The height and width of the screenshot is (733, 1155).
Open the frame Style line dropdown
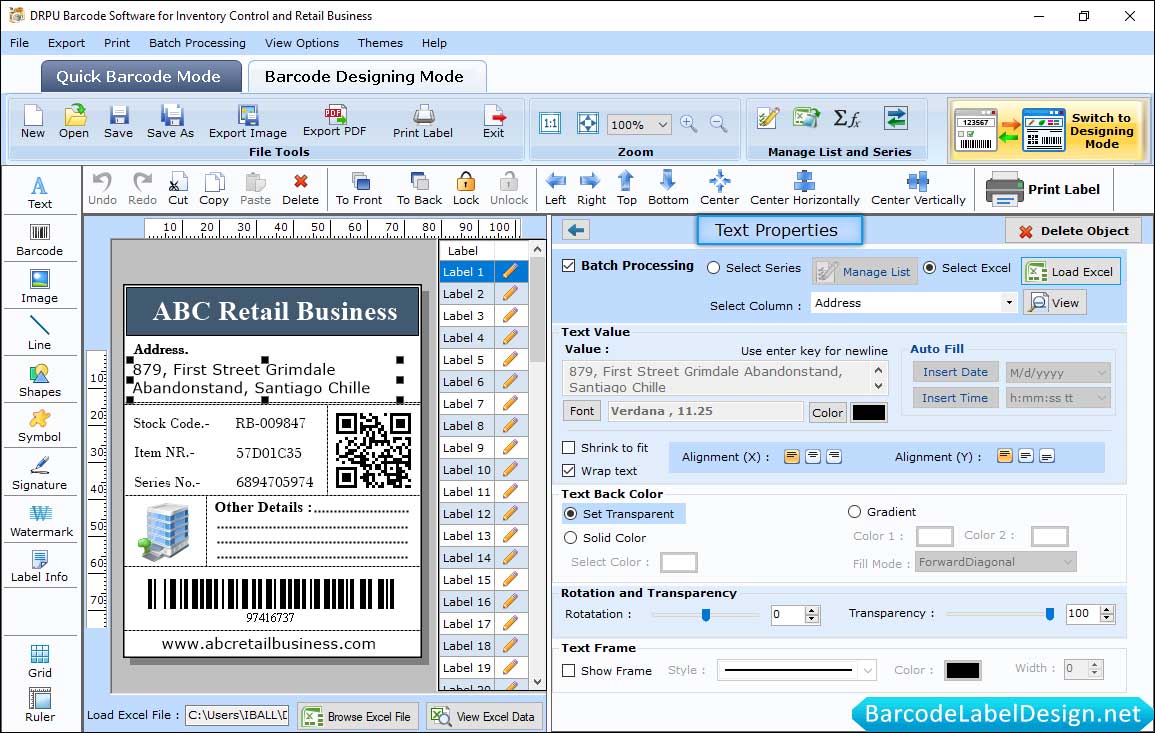(868, 670)
